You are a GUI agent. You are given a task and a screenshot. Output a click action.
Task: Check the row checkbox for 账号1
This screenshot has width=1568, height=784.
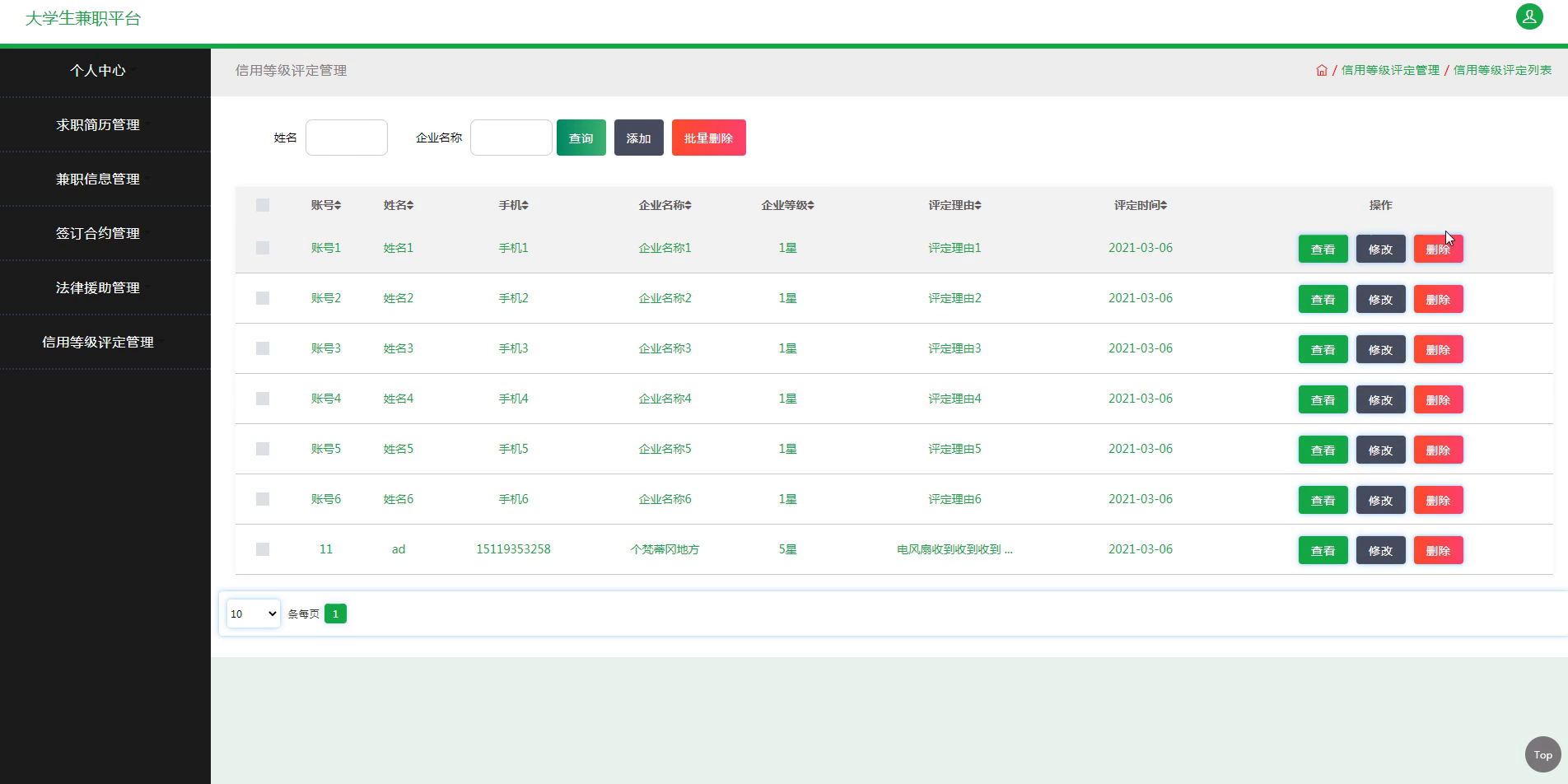[x=263, y=248]
